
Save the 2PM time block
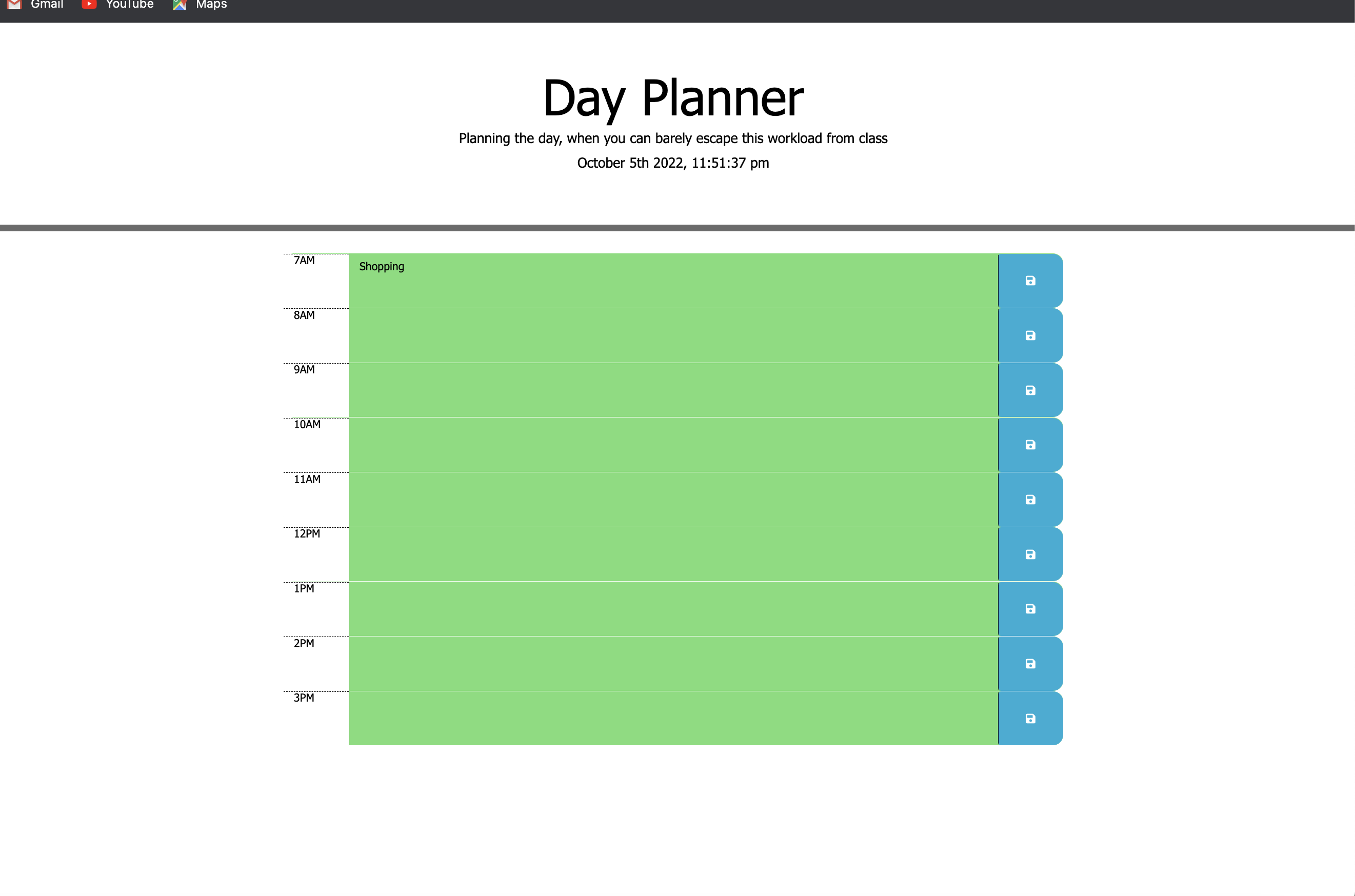tap(1030, 664)
